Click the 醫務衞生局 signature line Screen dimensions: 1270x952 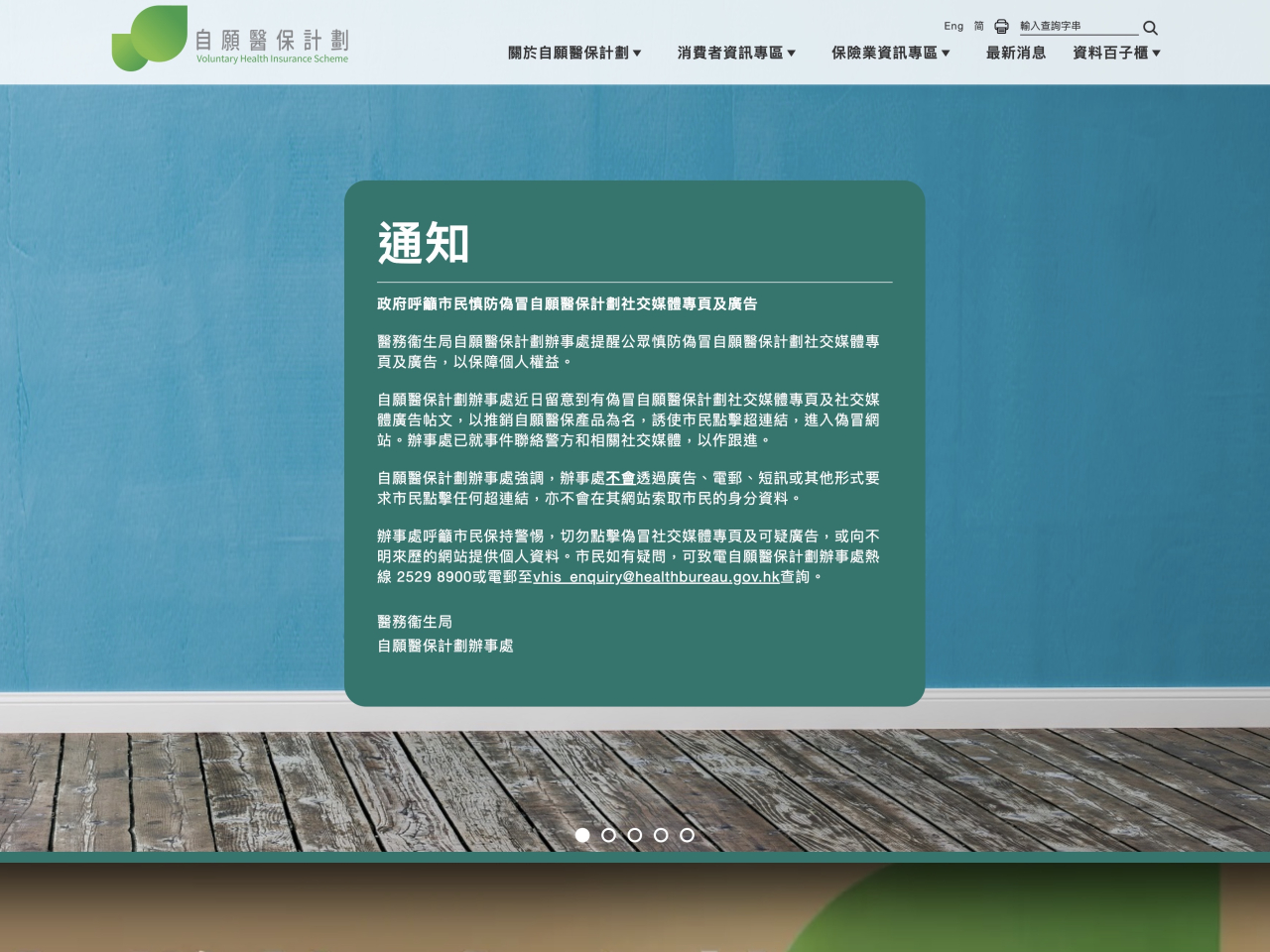[415, 622]
